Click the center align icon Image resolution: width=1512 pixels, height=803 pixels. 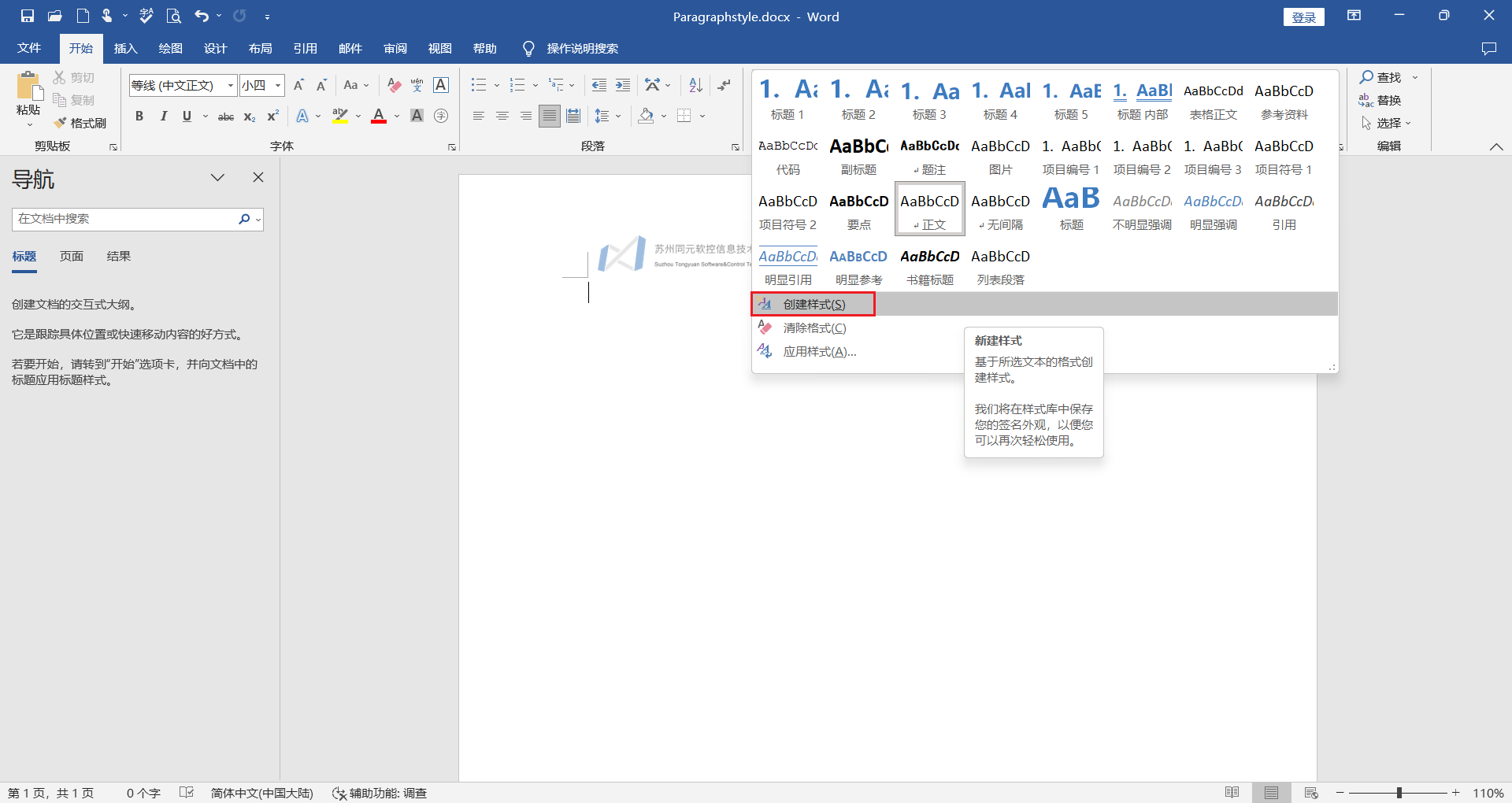point(502,117)
